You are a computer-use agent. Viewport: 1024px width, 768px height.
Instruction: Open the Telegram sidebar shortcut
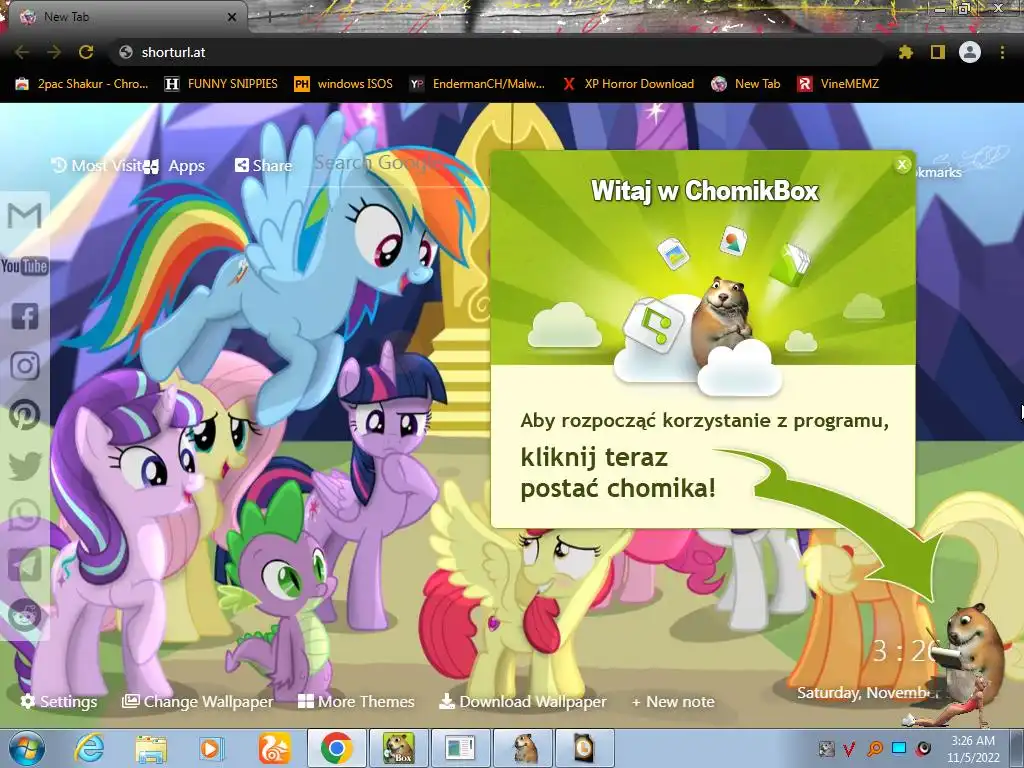click(25, 565)
